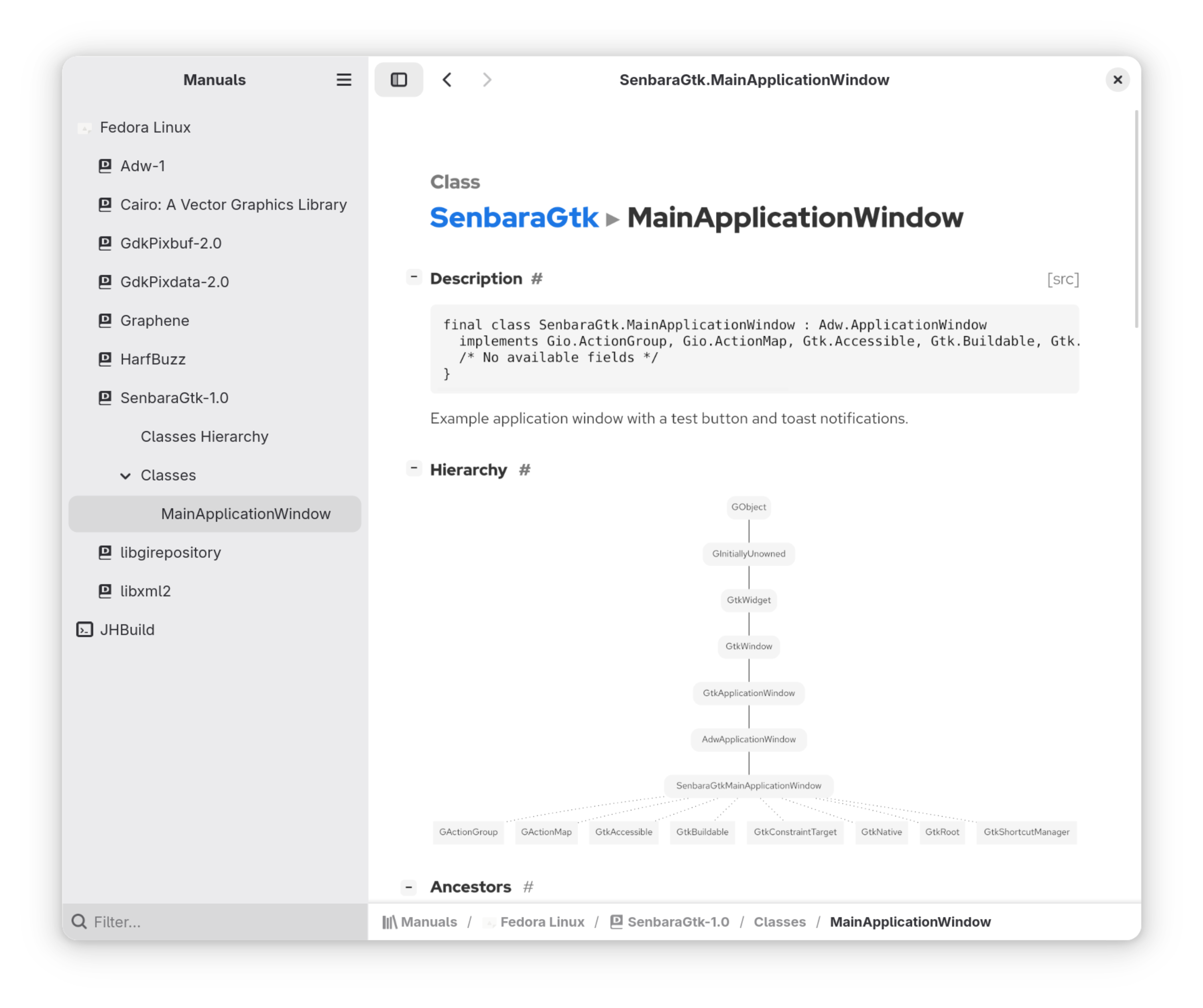Screen dimensions: 1203x1008
Task: Click the SenbaraGtk namespace link in heading
Action: tap(514, 218)
